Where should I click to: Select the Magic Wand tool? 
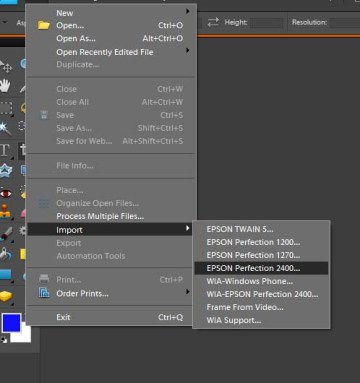tap(5, 128)
